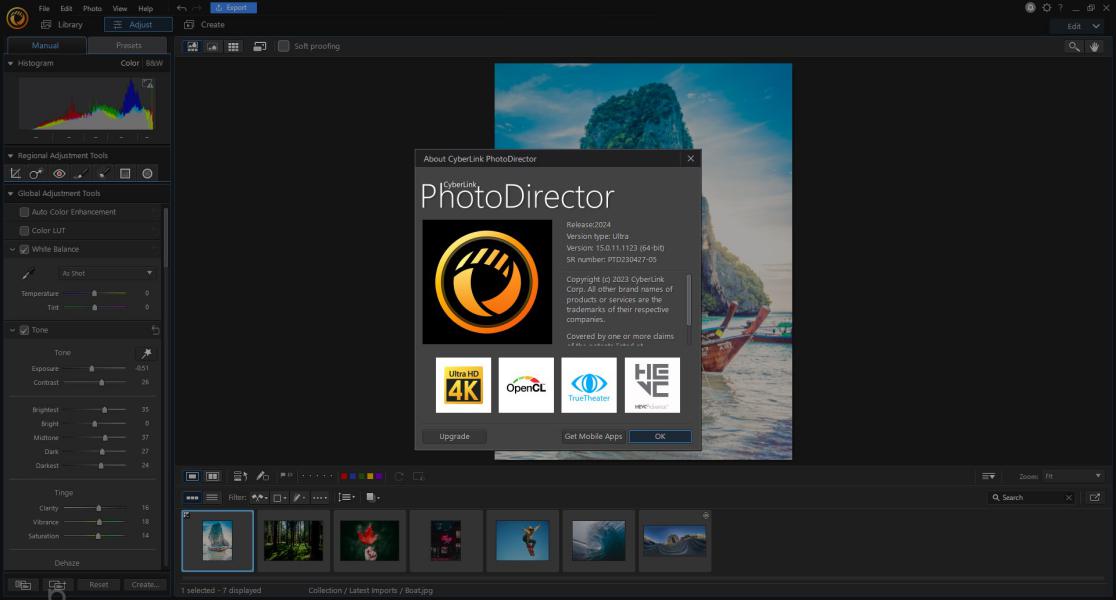The height and width of the screenshot is (600, 1116).
Task: Click the auto tone magic wand
Action: [x=146, y=353]
